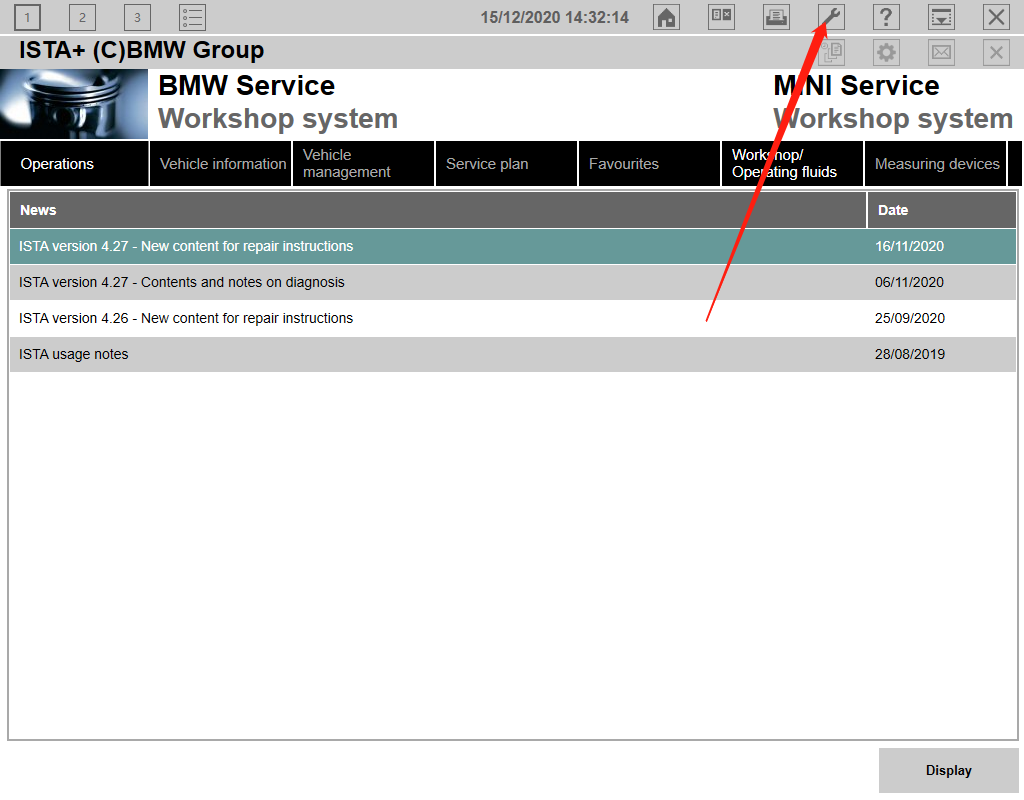Click the Date column header
Viewport: 1024px width, 800px height.
pos(942,210)
